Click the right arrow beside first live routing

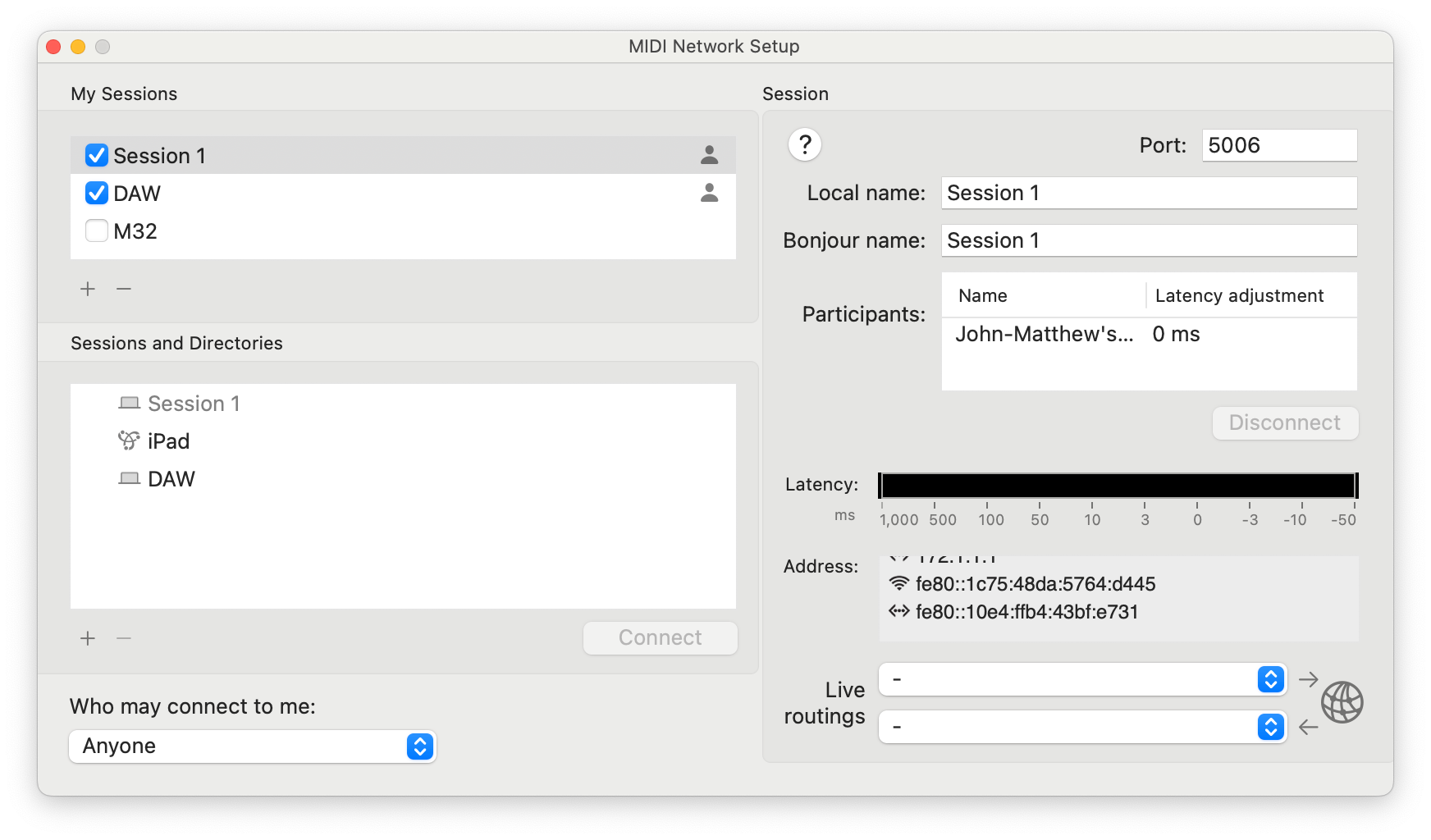click(1309, 679)
